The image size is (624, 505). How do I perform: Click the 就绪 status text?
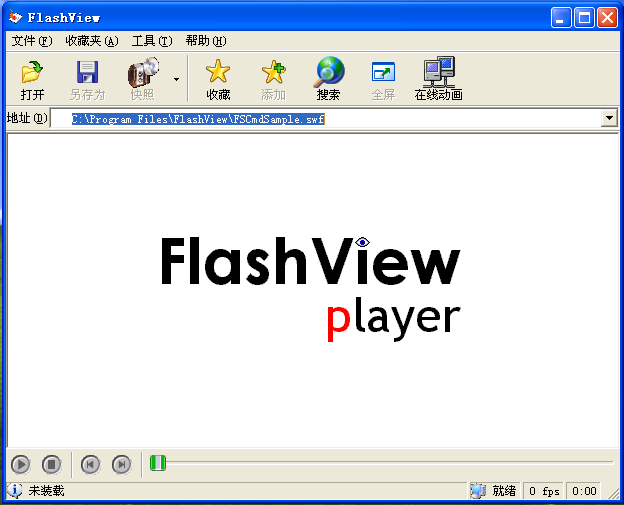[504, 491]
